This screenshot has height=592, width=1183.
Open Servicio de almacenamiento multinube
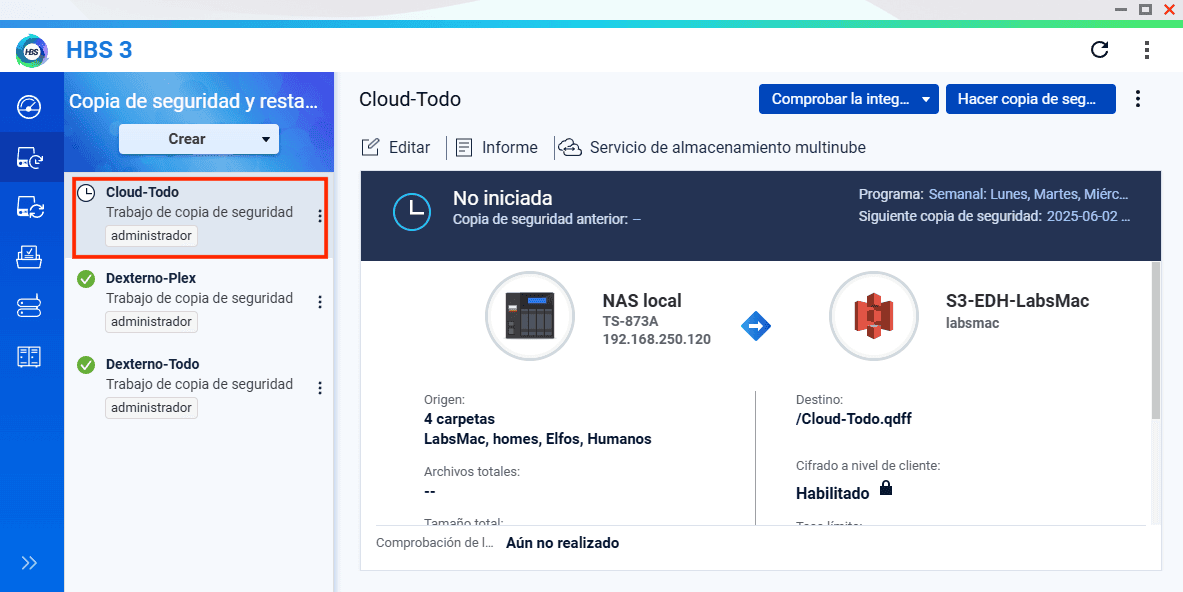[x=712, y=148]
